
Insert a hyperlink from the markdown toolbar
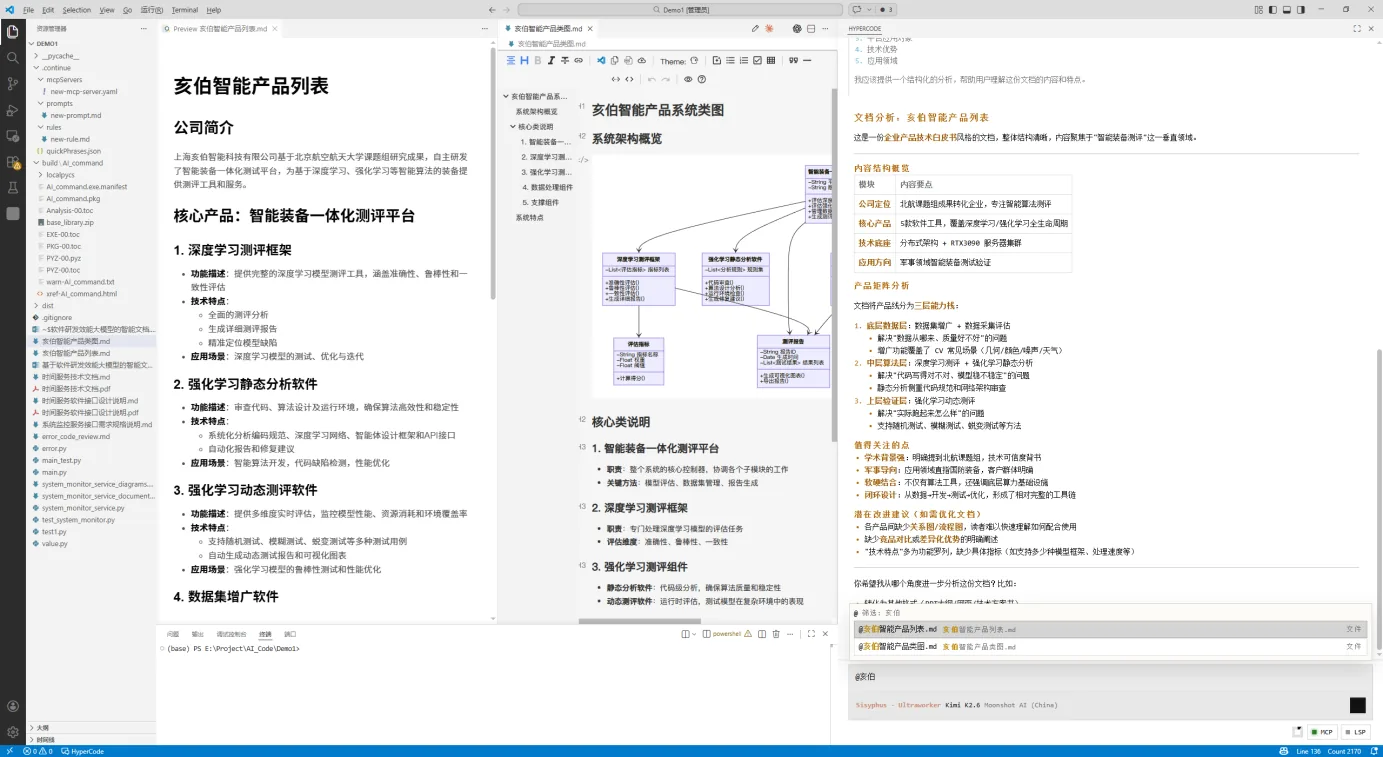click(578, 60)
